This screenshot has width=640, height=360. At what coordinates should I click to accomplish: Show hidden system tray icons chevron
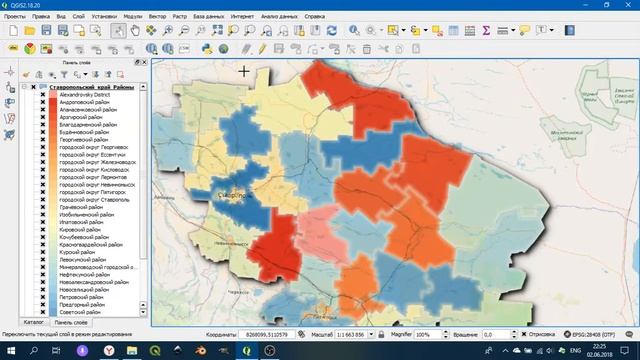[505, 351]
